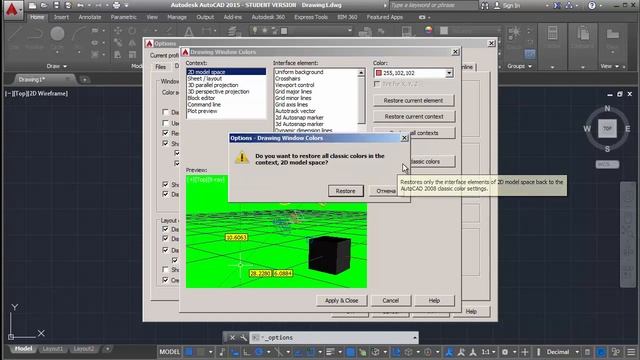Click the N compass direction on ViewCube
Viewport: 640px width, 360px height.
(x=607, y=109)
